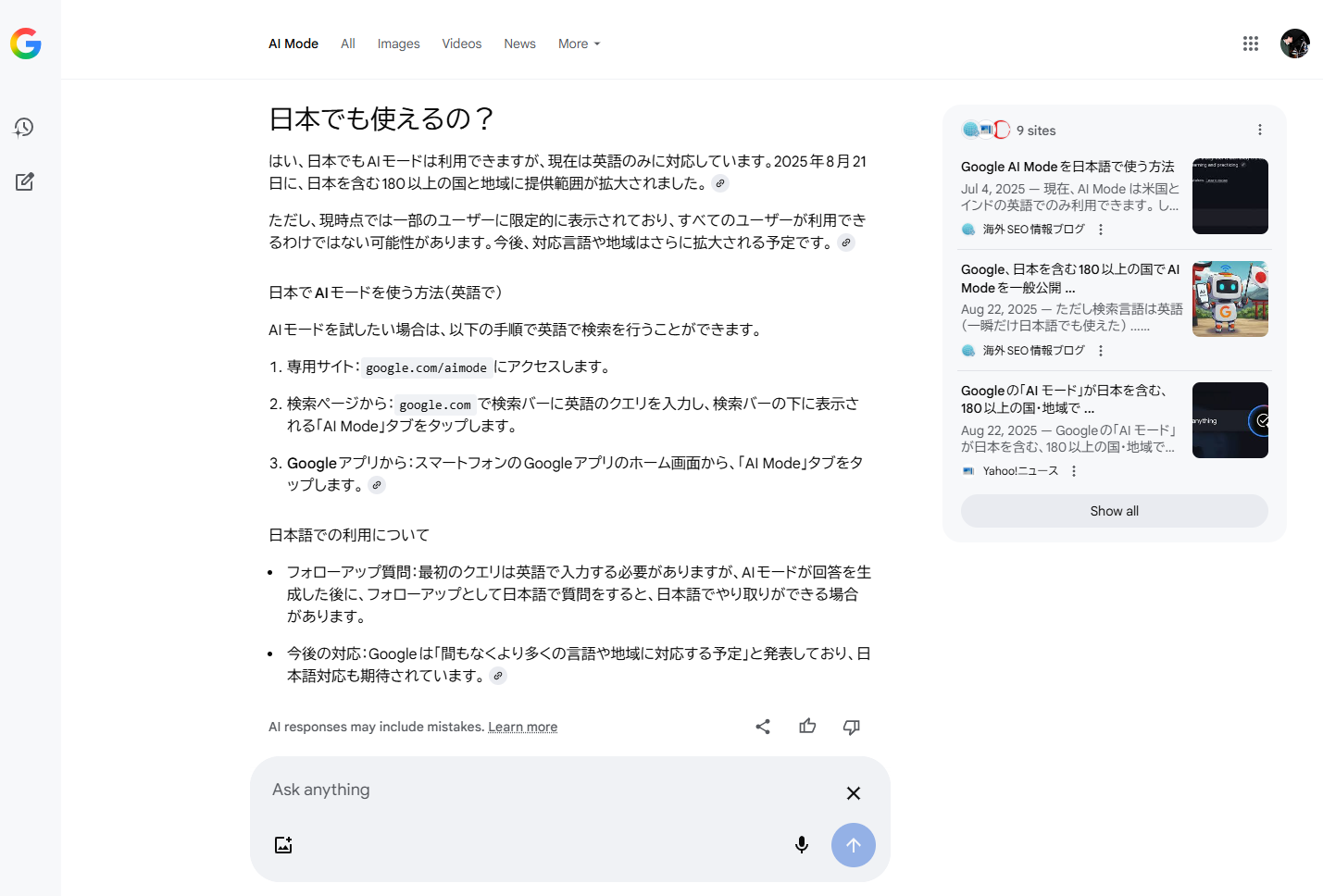Click the 9 sites label
The width and height of the screenshot is (1323, 896).
click(1036, 131)
